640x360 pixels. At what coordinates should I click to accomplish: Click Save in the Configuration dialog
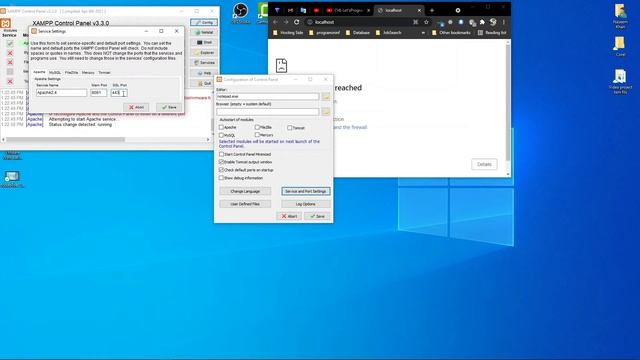[x=317, y=216]
